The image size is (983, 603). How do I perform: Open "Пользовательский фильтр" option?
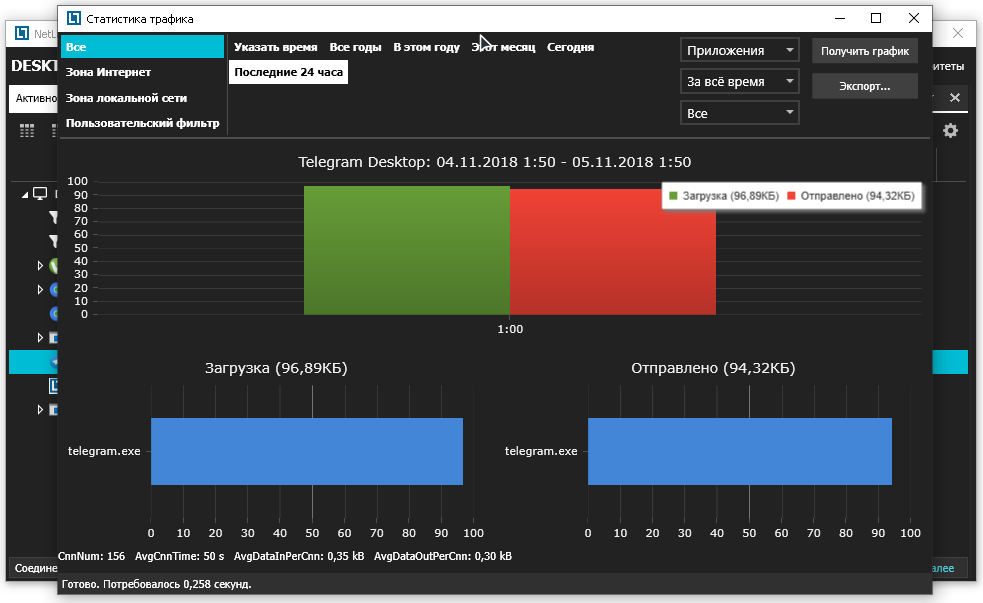point(142,123)
